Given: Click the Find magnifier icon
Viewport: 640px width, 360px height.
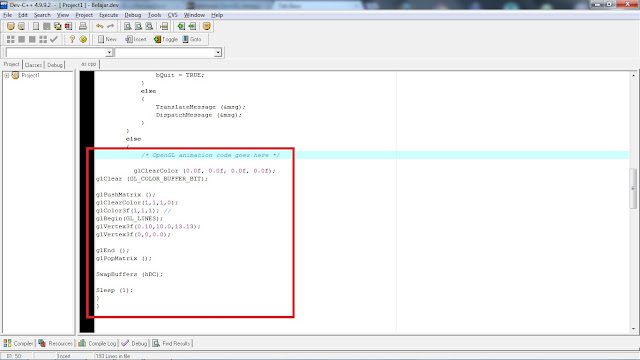Looking at the screenshot, I should tap(127, 26).
